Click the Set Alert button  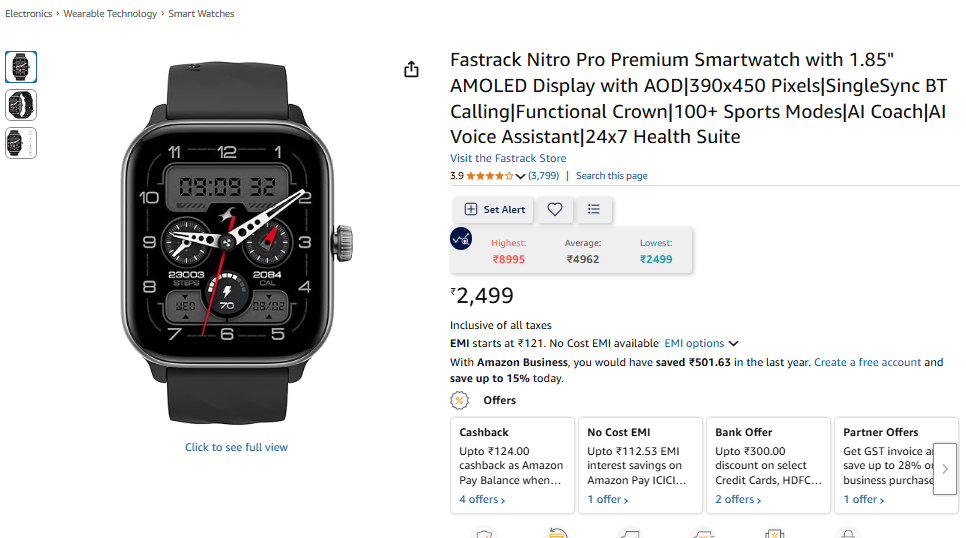(x=494, y=209)
